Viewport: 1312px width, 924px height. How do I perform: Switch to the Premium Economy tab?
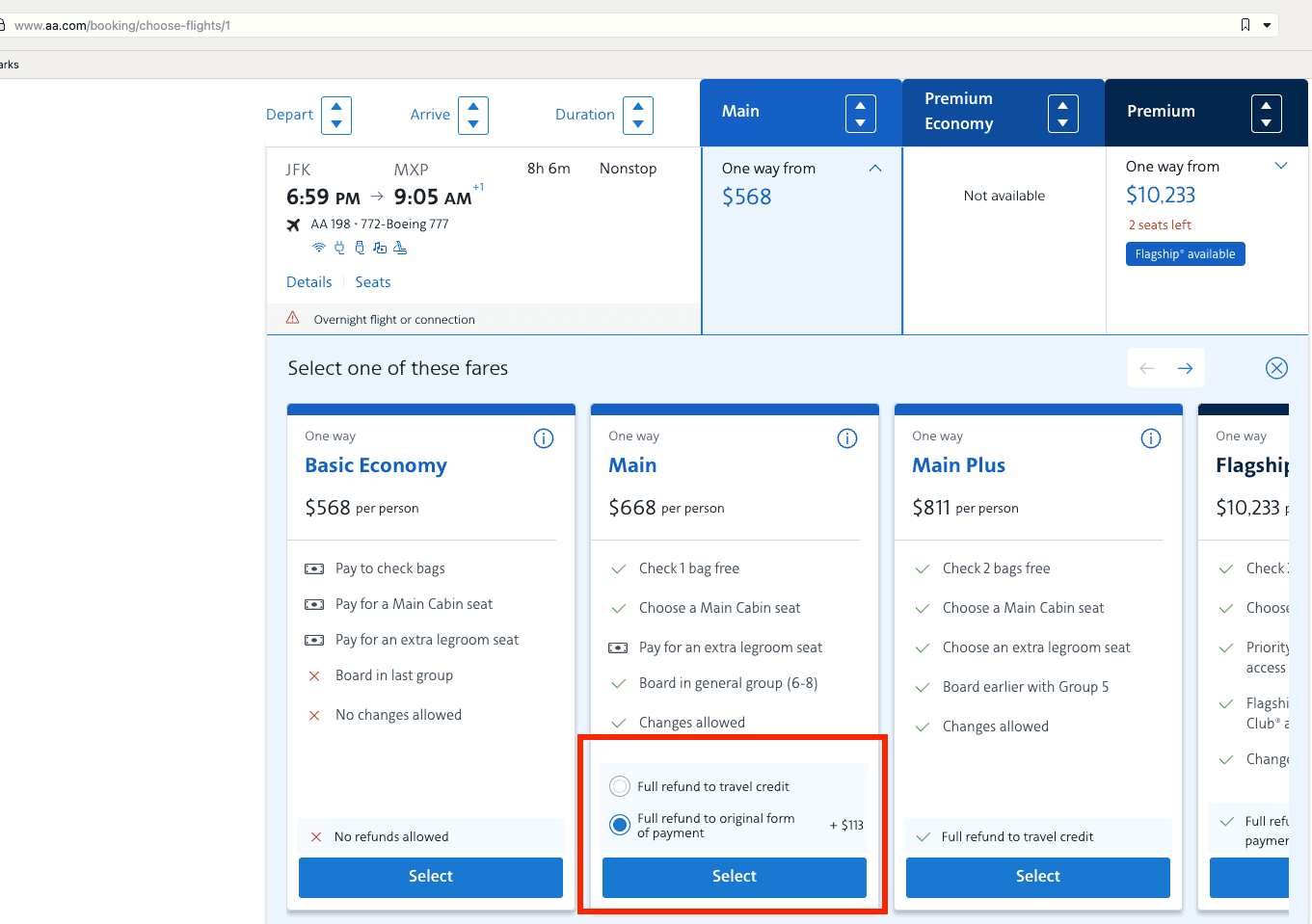pyautogui.click(x=958, y=112)
